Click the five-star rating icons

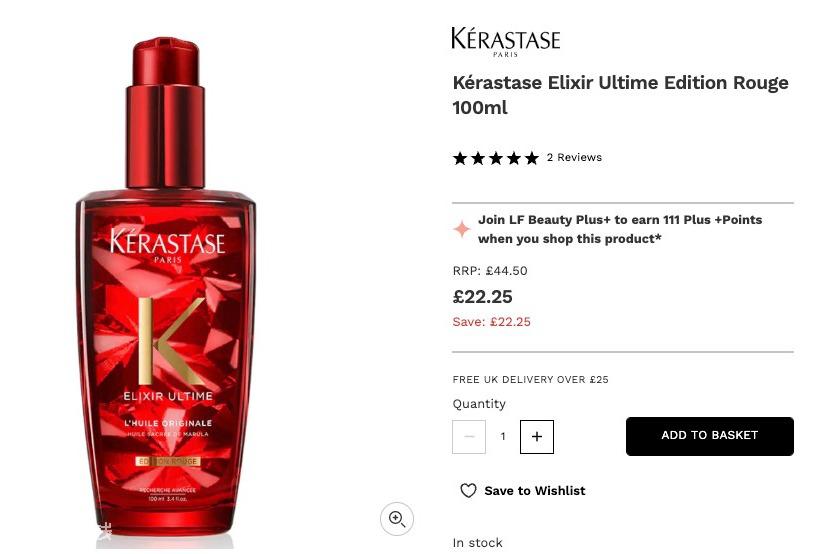pos(496,158)
